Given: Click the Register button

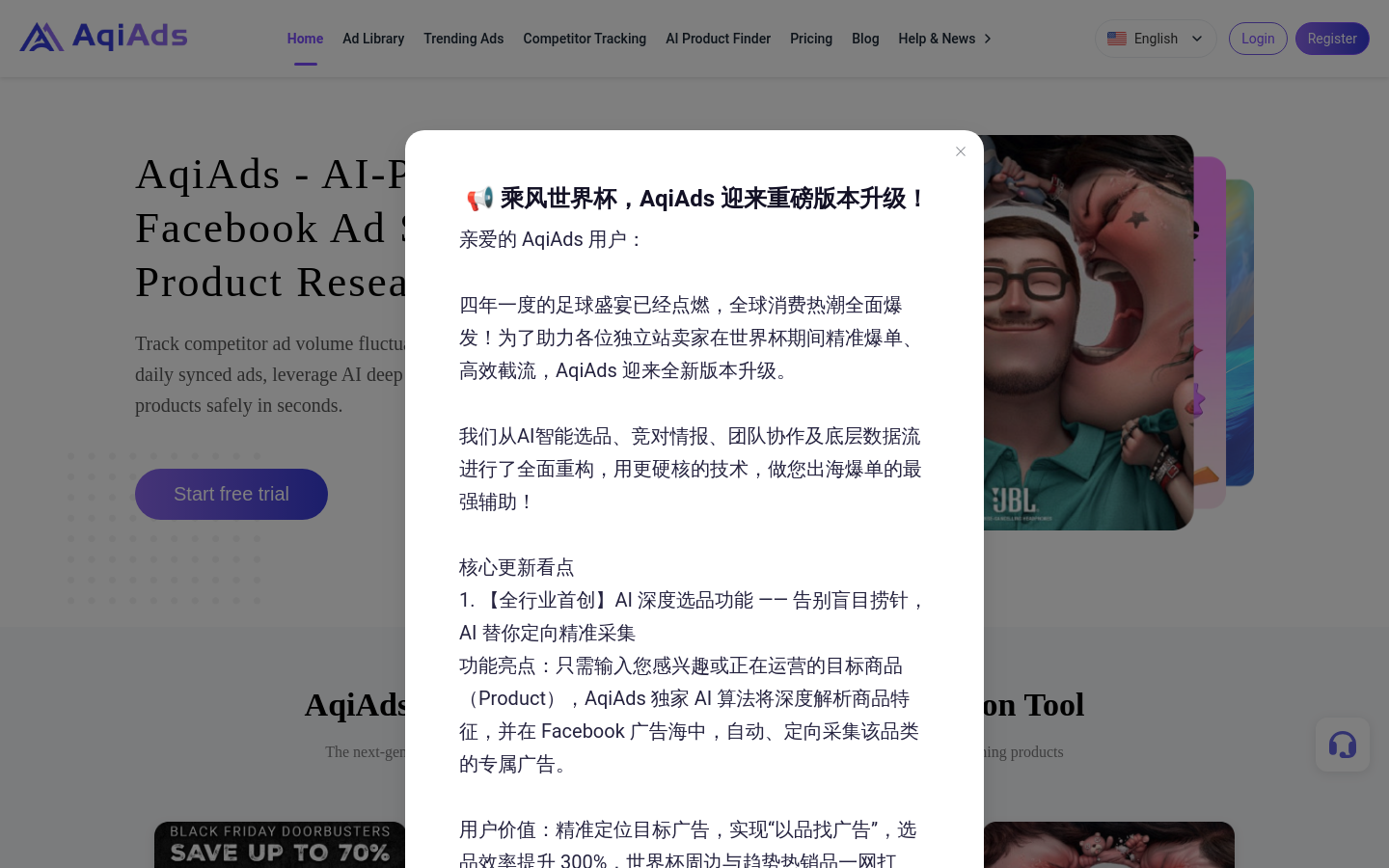Looking at the screenshot, I should [1332, 39].
